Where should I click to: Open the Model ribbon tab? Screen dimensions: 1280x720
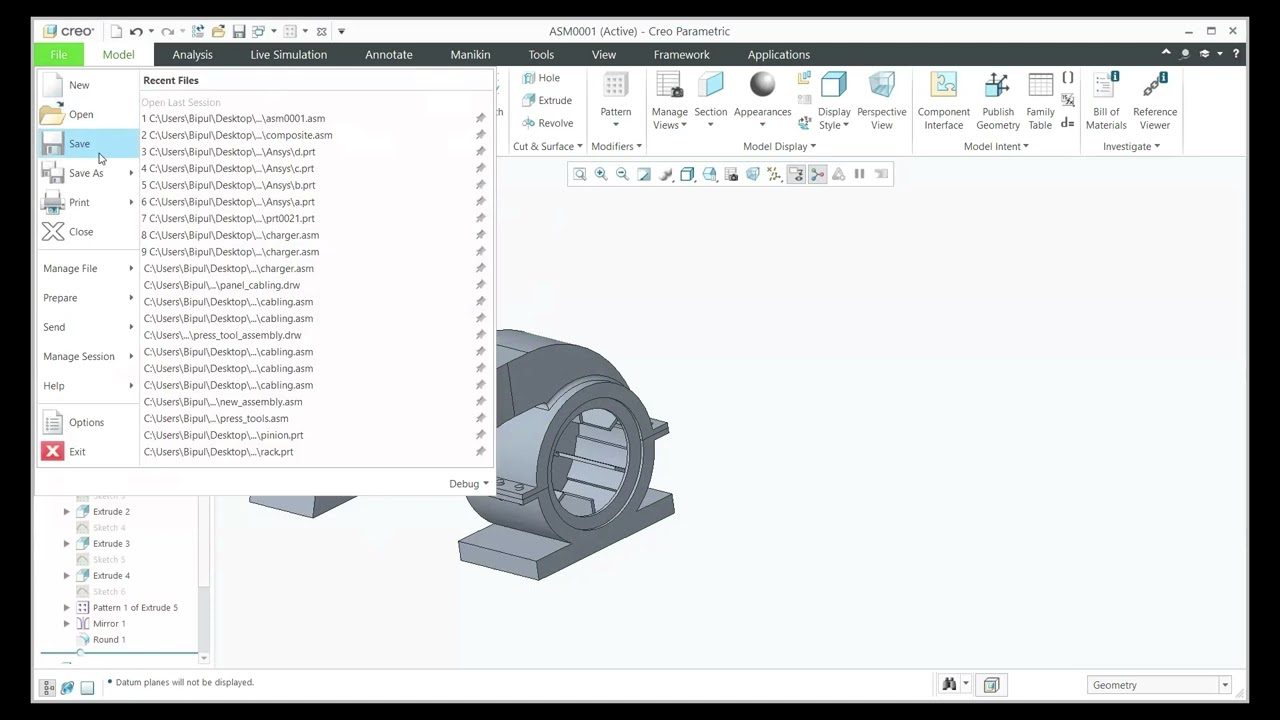pyautogui.click(x=118, y=55)
